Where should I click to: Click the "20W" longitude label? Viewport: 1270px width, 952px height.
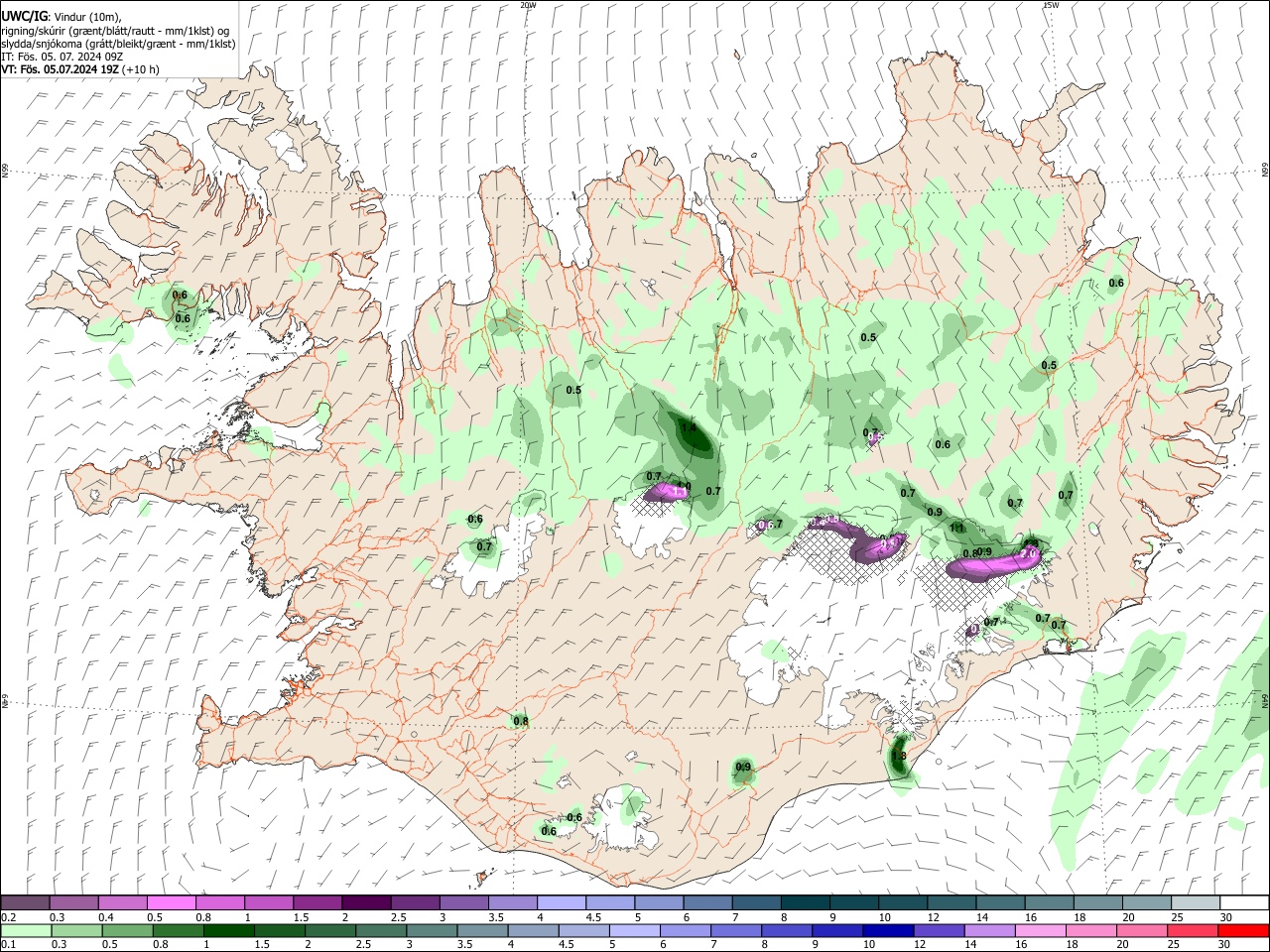(x=528, y=5)
